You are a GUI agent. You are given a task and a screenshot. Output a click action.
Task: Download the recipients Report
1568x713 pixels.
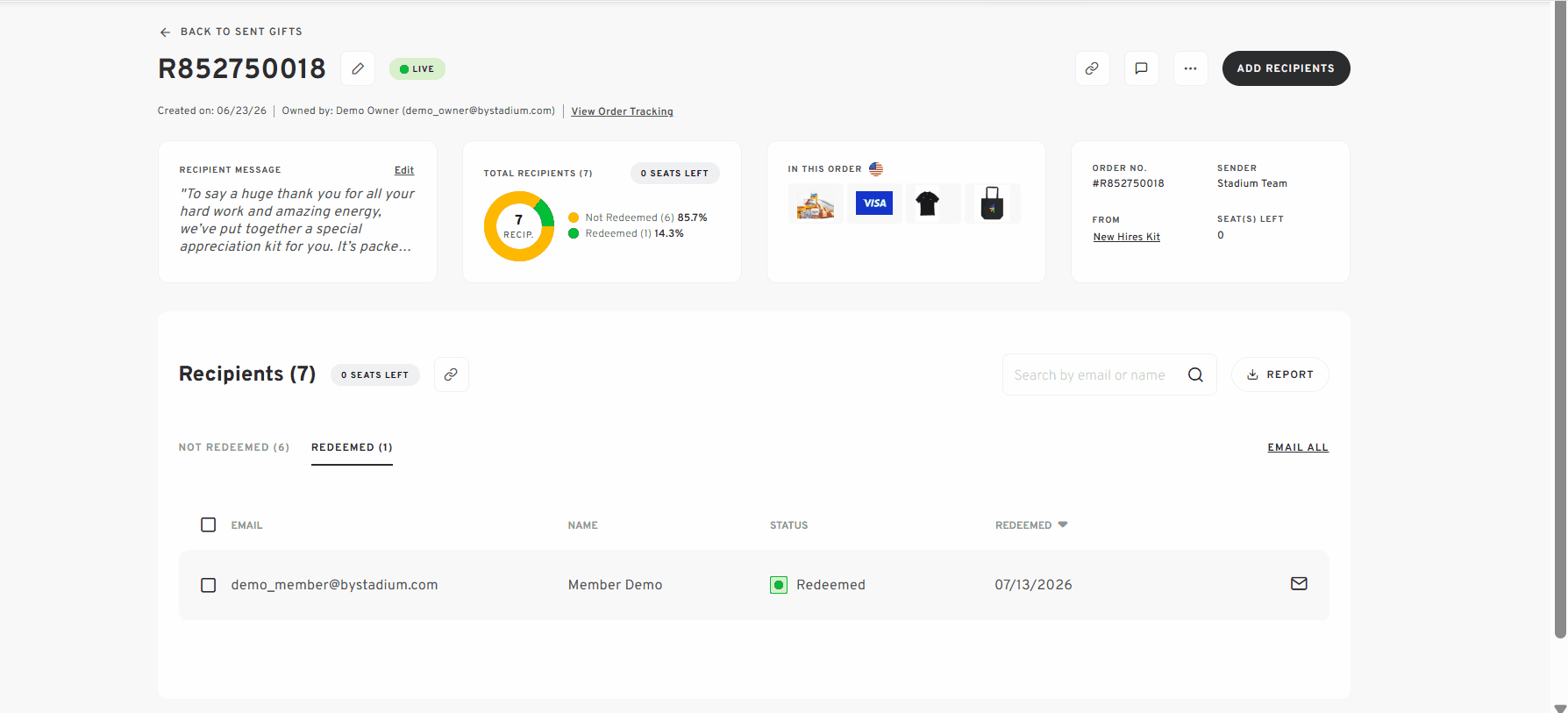pos(1279,374)
